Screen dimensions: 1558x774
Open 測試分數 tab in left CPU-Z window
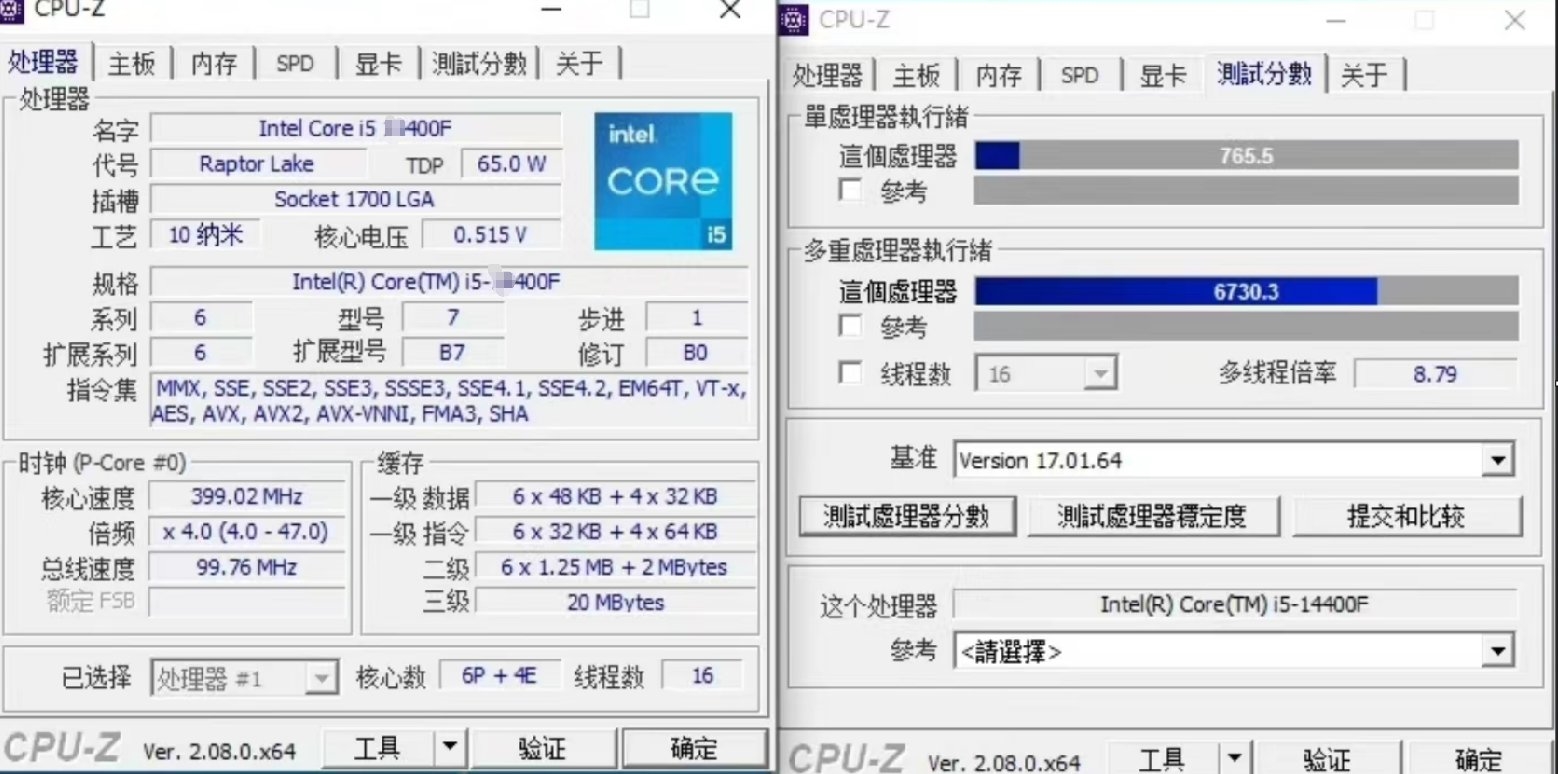pyautogui.click(x=480, y=64)
